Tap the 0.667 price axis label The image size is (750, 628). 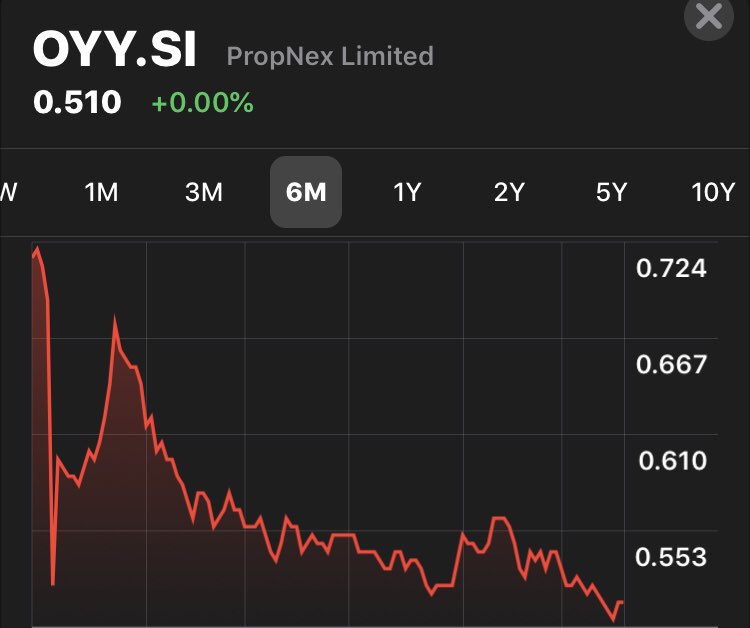pyautogui.click(x=671, y=364)
